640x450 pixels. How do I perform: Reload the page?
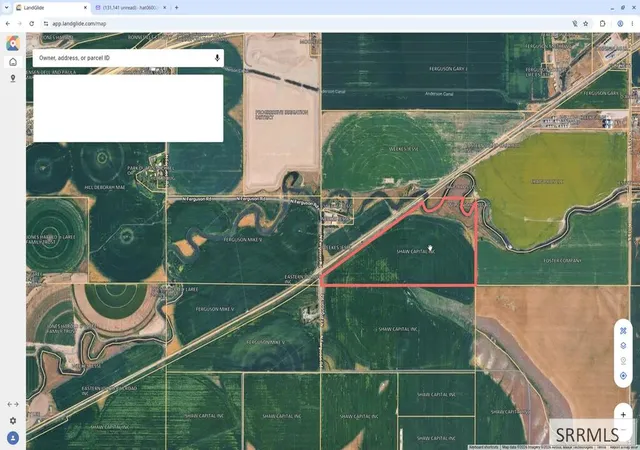pyautogui.click(x=31, y=24)
